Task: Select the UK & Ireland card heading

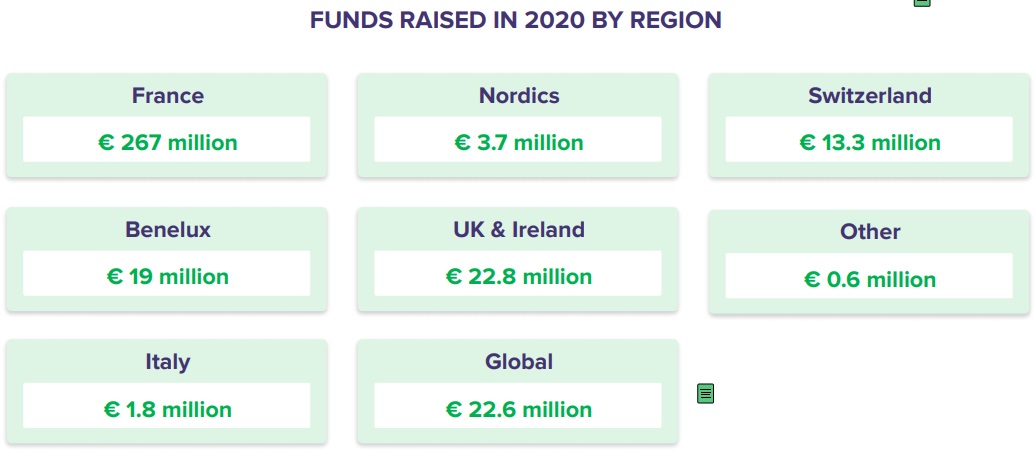Action: 519,230
